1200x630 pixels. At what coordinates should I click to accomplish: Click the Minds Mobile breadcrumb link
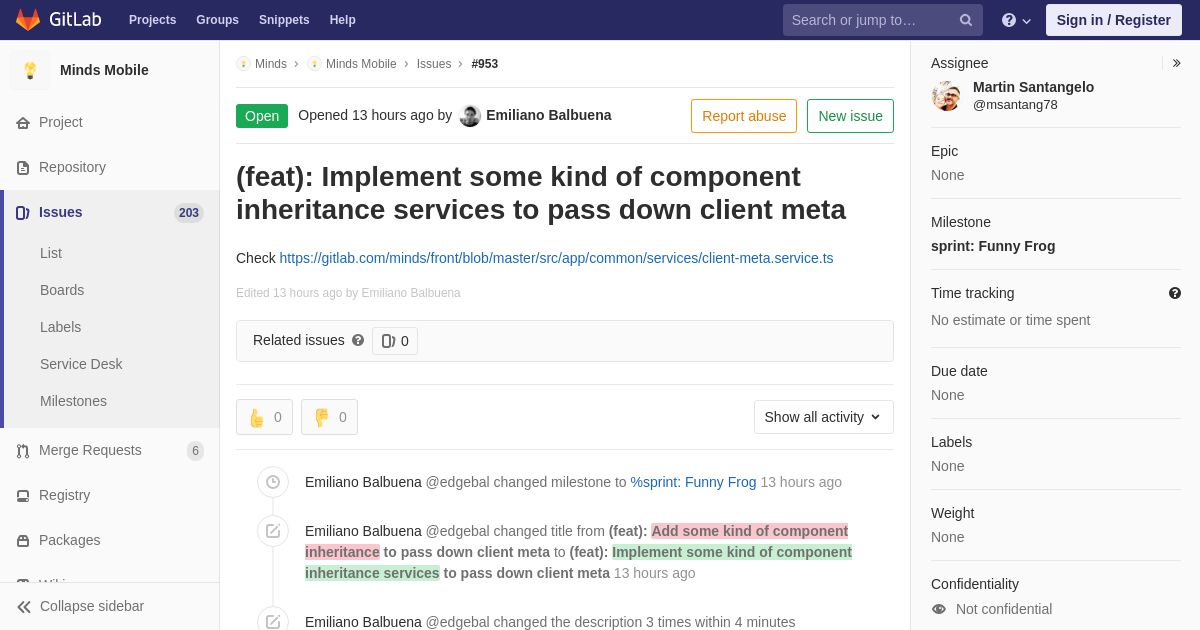pos(361,64)
